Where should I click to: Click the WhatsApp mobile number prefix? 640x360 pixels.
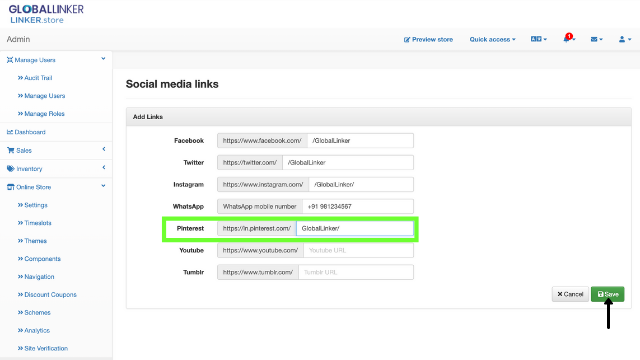point(260,207)
